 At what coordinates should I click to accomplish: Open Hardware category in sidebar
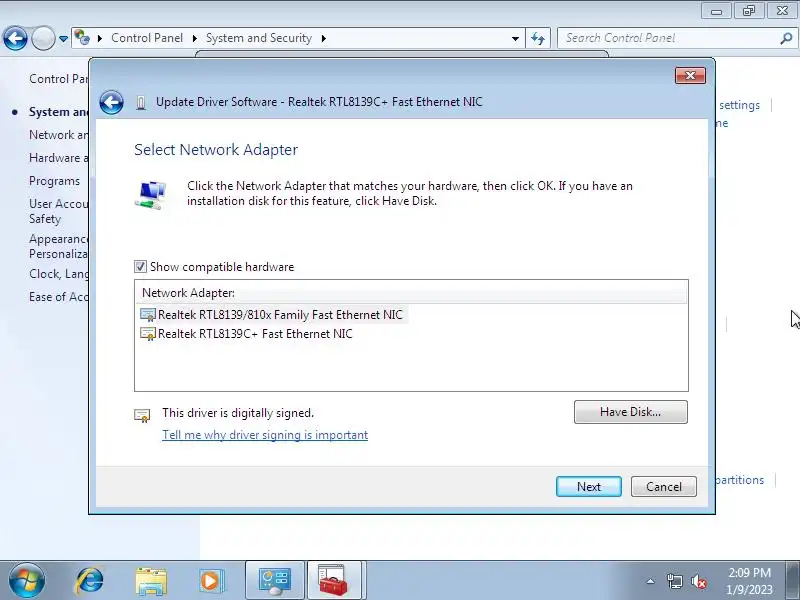(59, 158)
